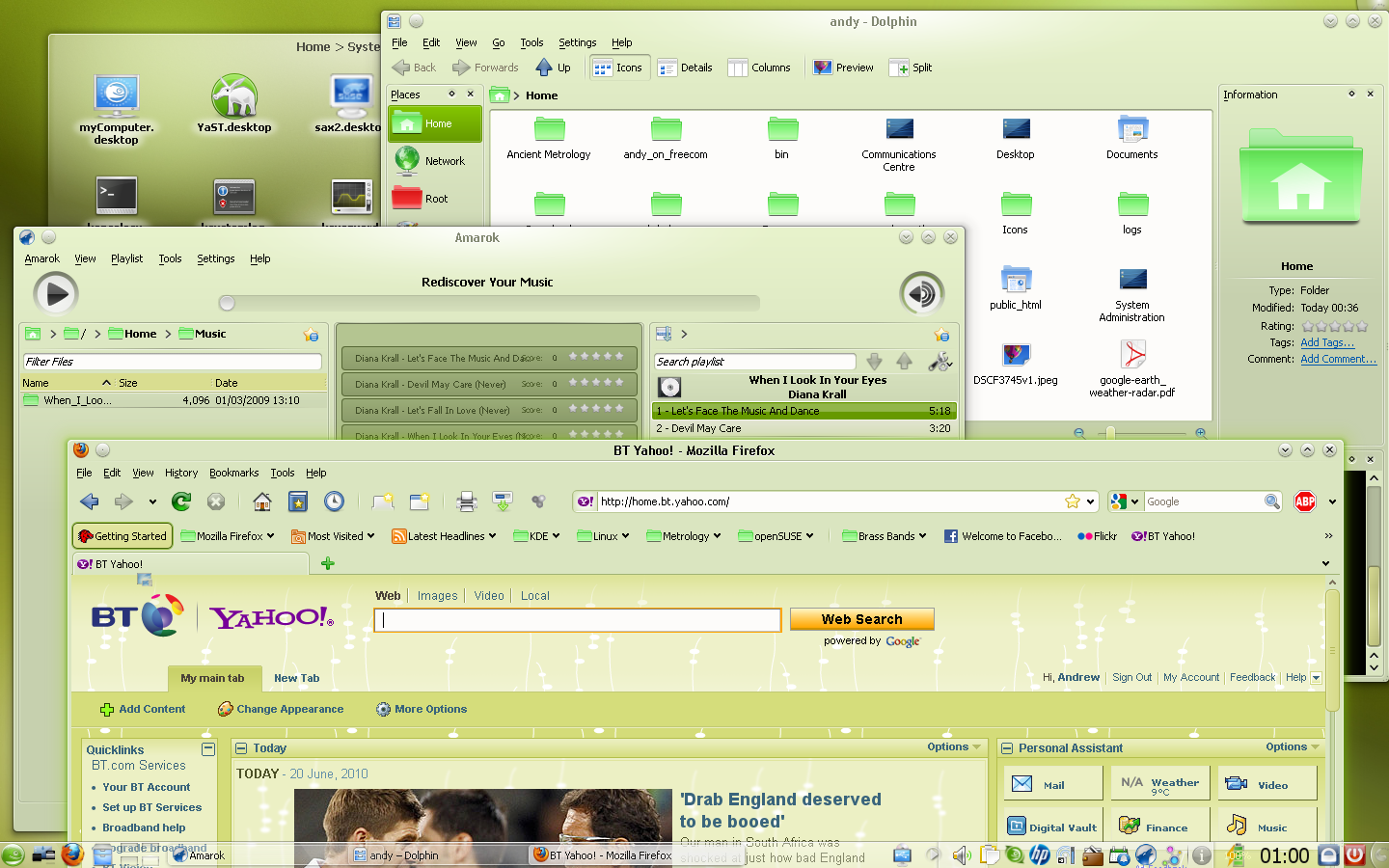Click the Digital Vault button in Personal Assistant
This screenshot has height=868, width=1389.
coord(1052,827)
